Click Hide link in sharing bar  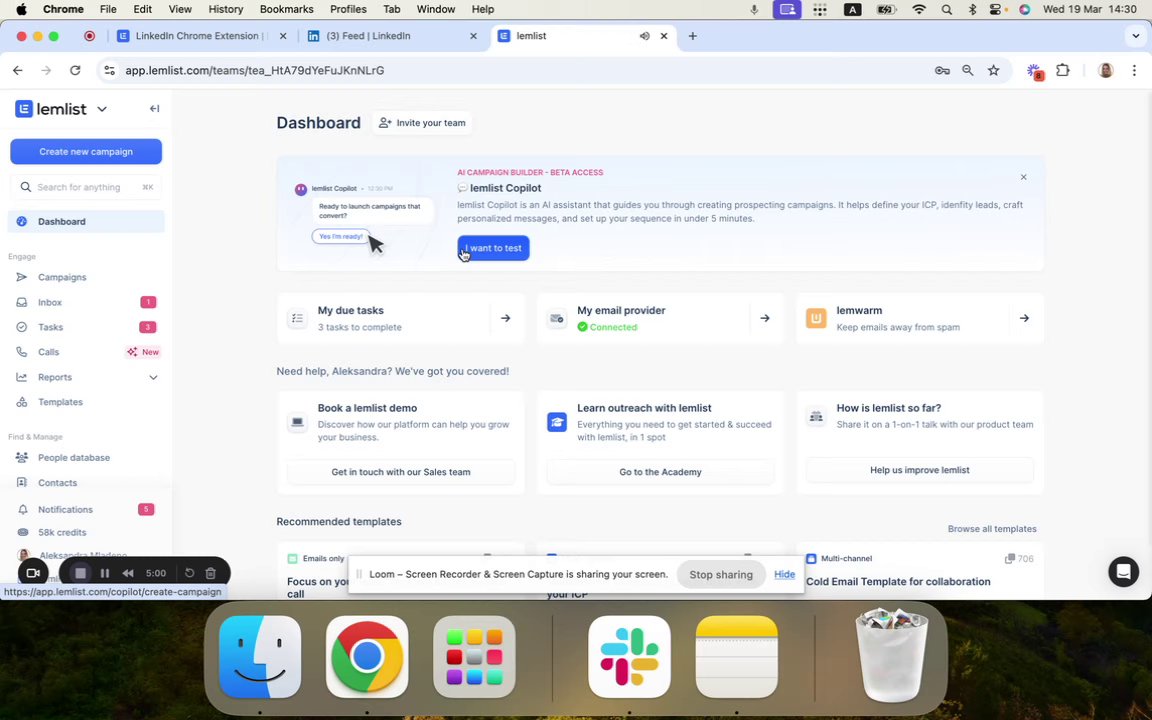(x=784, y=575)
